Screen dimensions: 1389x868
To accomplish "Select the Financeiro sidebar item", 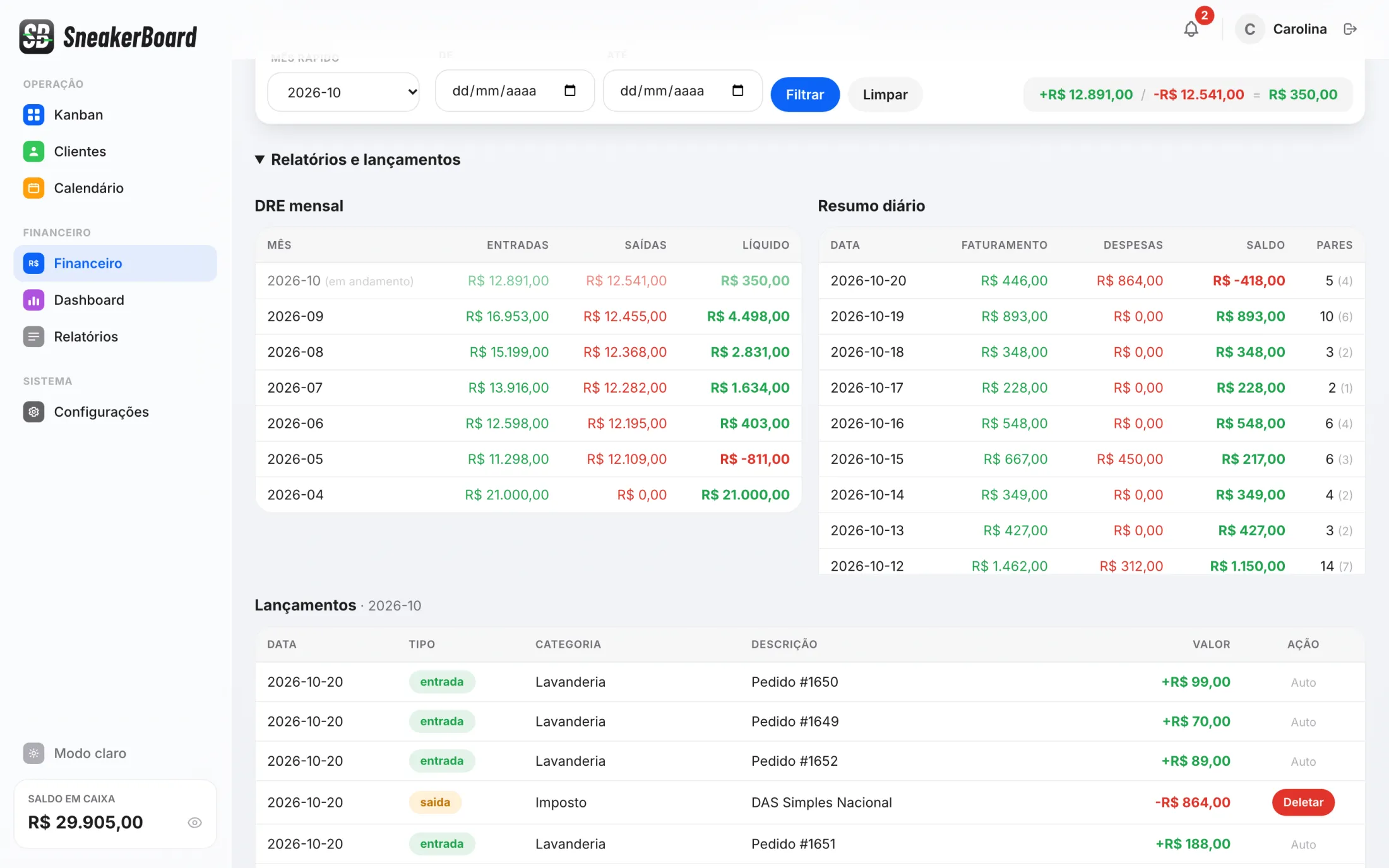I will [115, 263].
